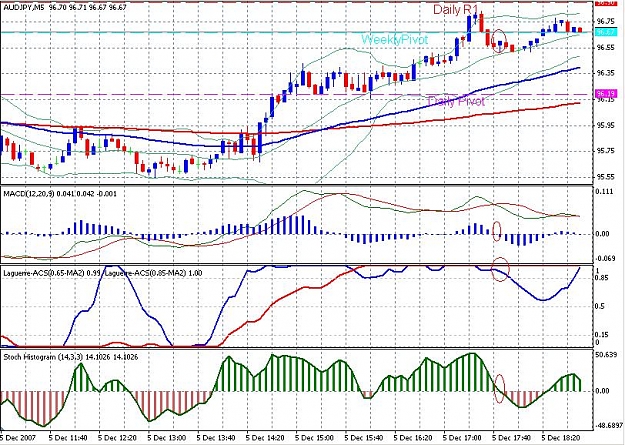Click the 0.00 value on MACD scale
The image size is (625, 445).
604,234
